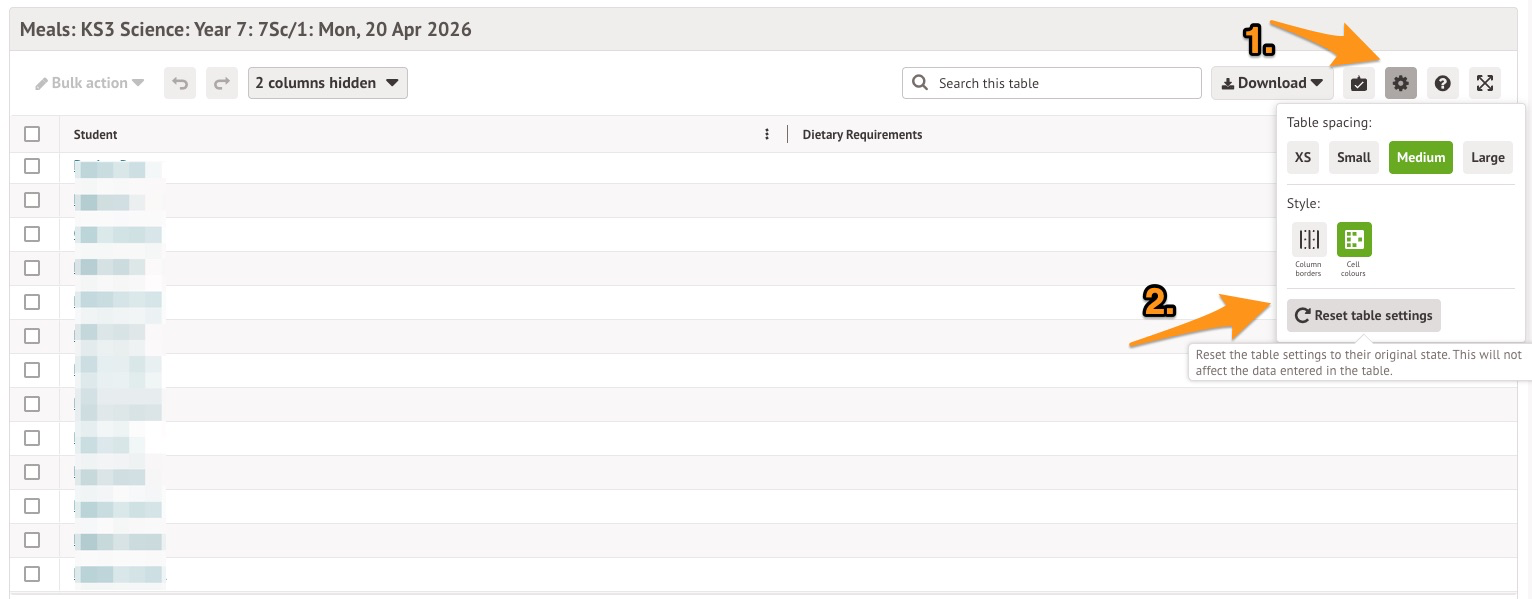The height and width of the screenshot is (599, 1532).
Task: Open the Download dropdown menu
Action: point(1272,83)
